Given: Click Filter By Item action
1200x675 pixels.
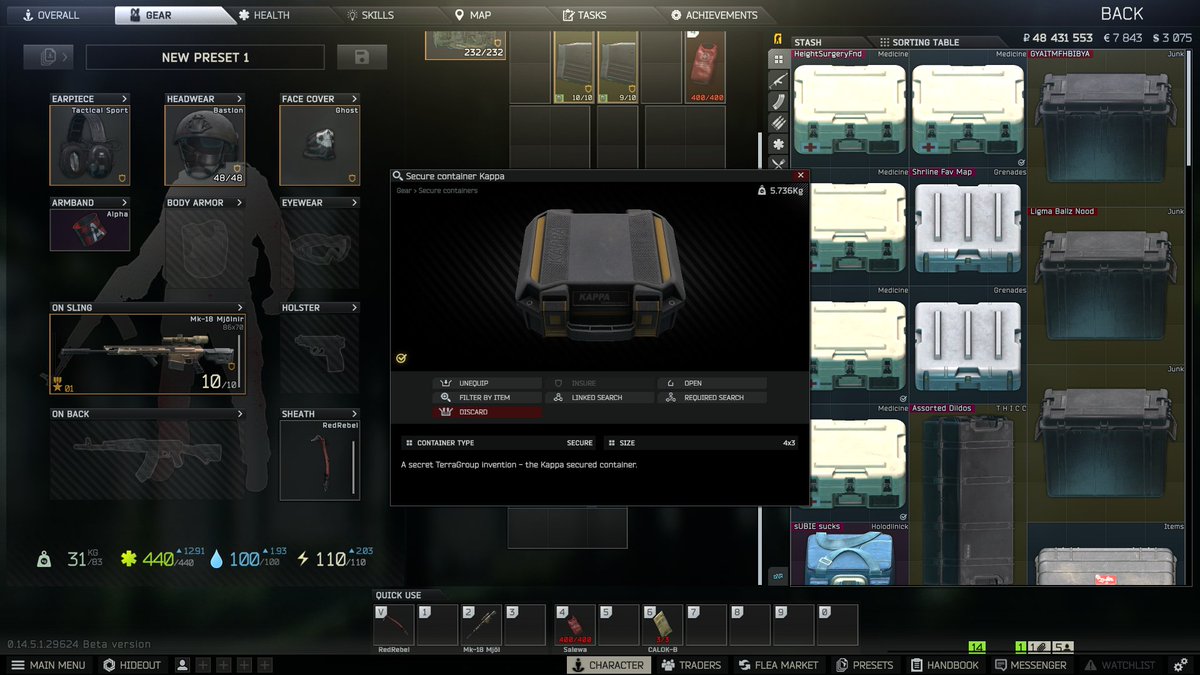Looking at the screenshot, I should coord(487,397).
